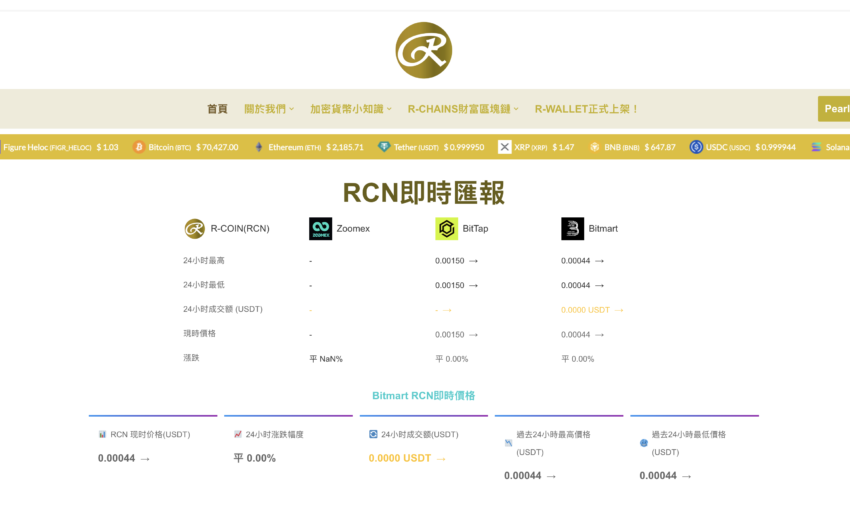The height and width of the screenshot is (520, 850).
Task: Click XRP price $1.47
Action: (x=563, y=147)
